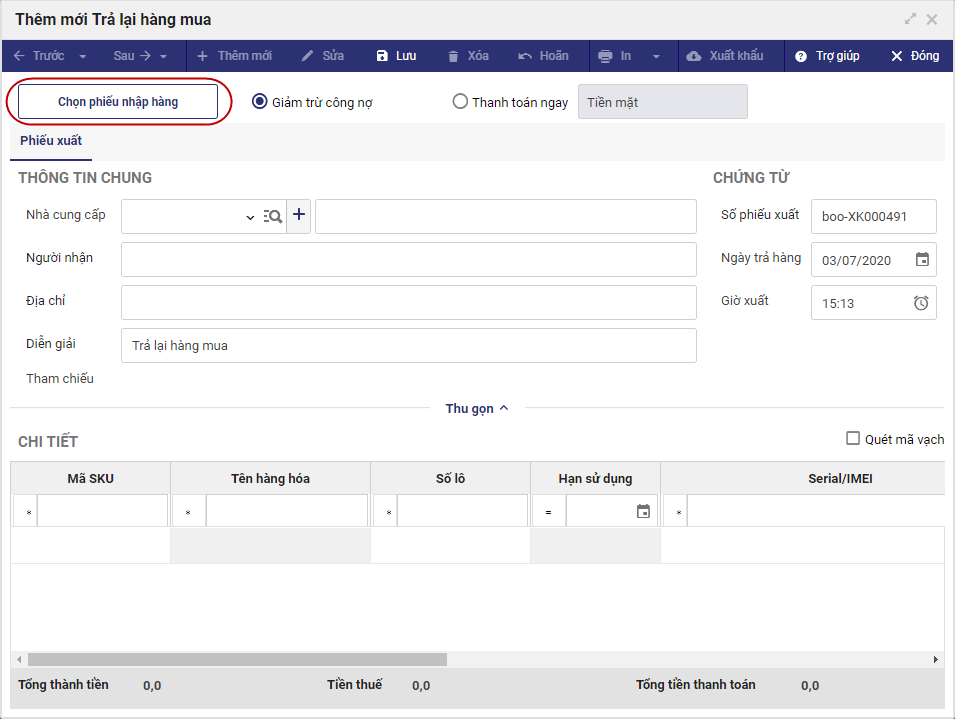Close dialog with title bar X
The image size is (955, 719).
[932, 19]
